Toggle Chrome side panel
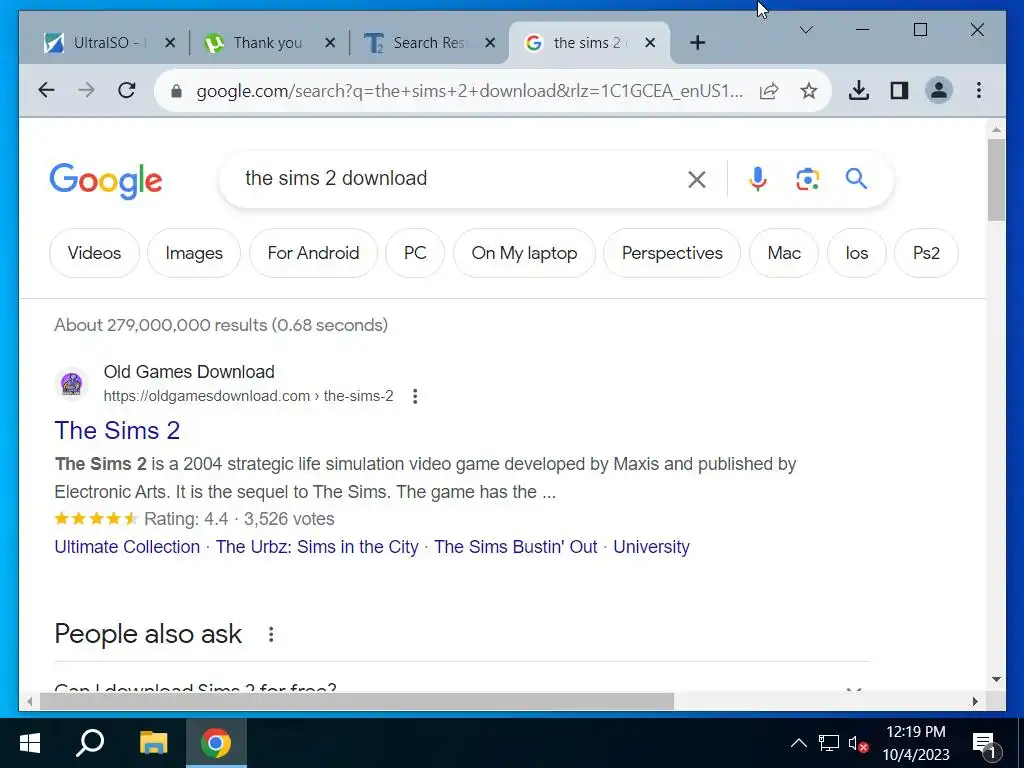This screenshot has height=768, width=1024. (x=899, y=90)
